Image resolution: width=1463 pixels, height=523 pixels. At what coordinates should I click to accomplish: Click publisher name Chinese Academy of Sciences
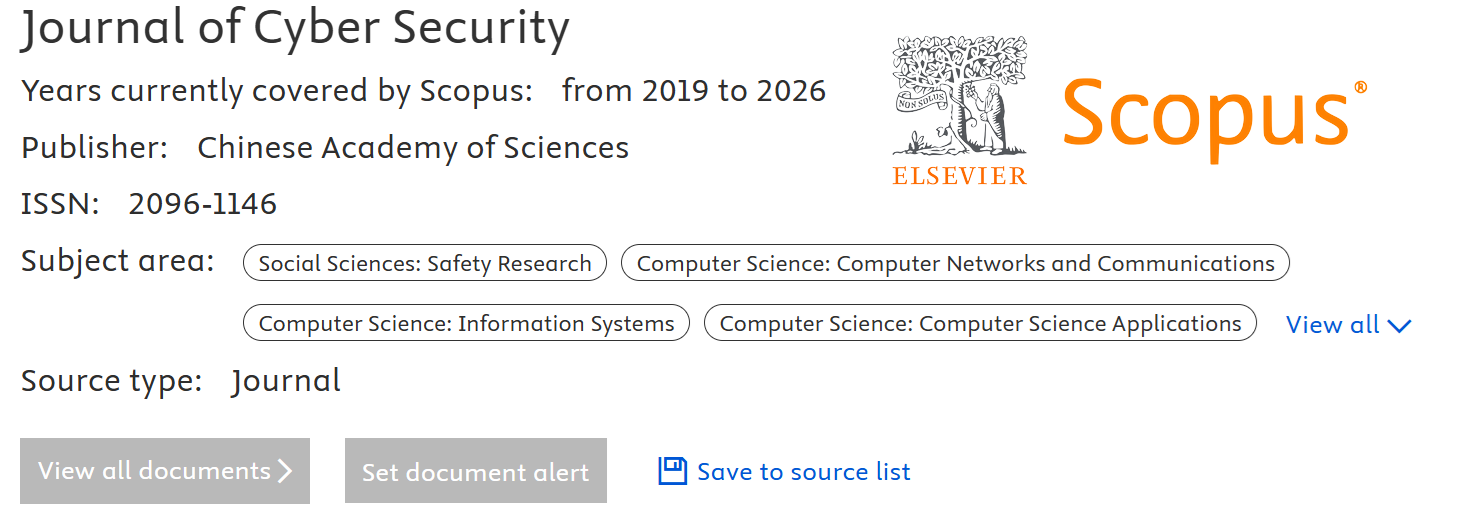coord(413,148)
